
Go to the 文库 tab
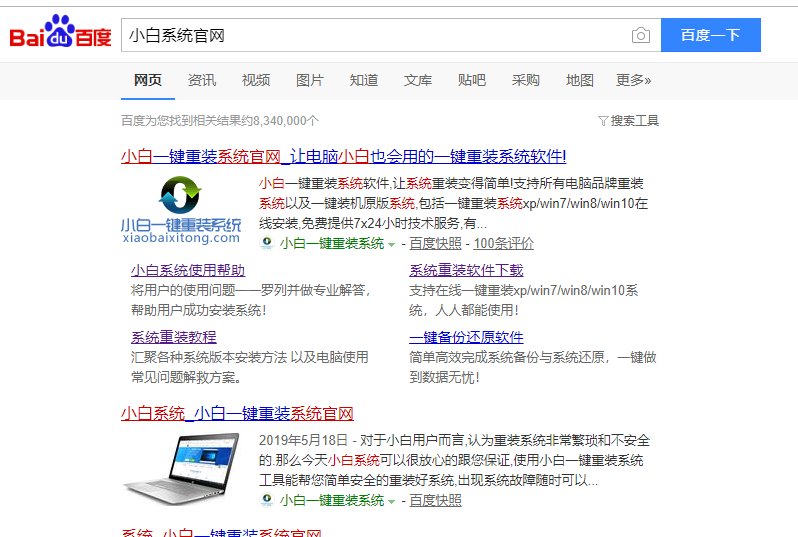click(x=417, y=80)
